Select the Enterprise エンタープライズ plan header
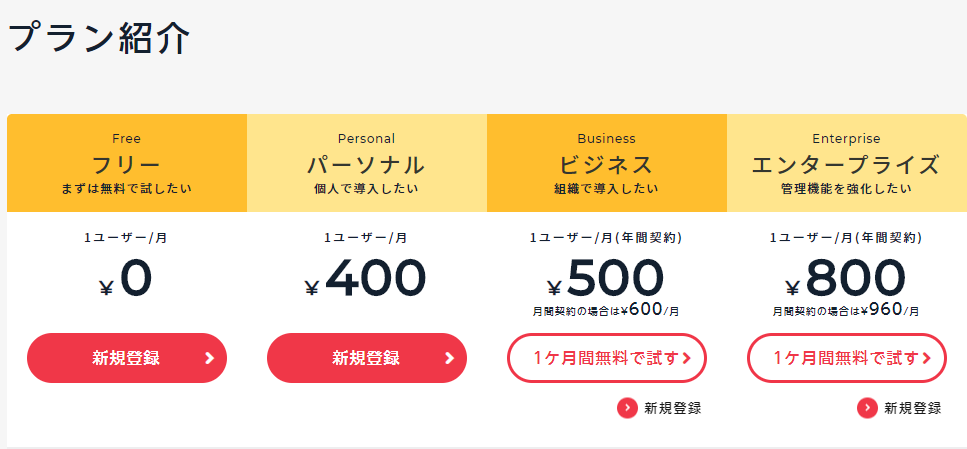 [847, 163]
